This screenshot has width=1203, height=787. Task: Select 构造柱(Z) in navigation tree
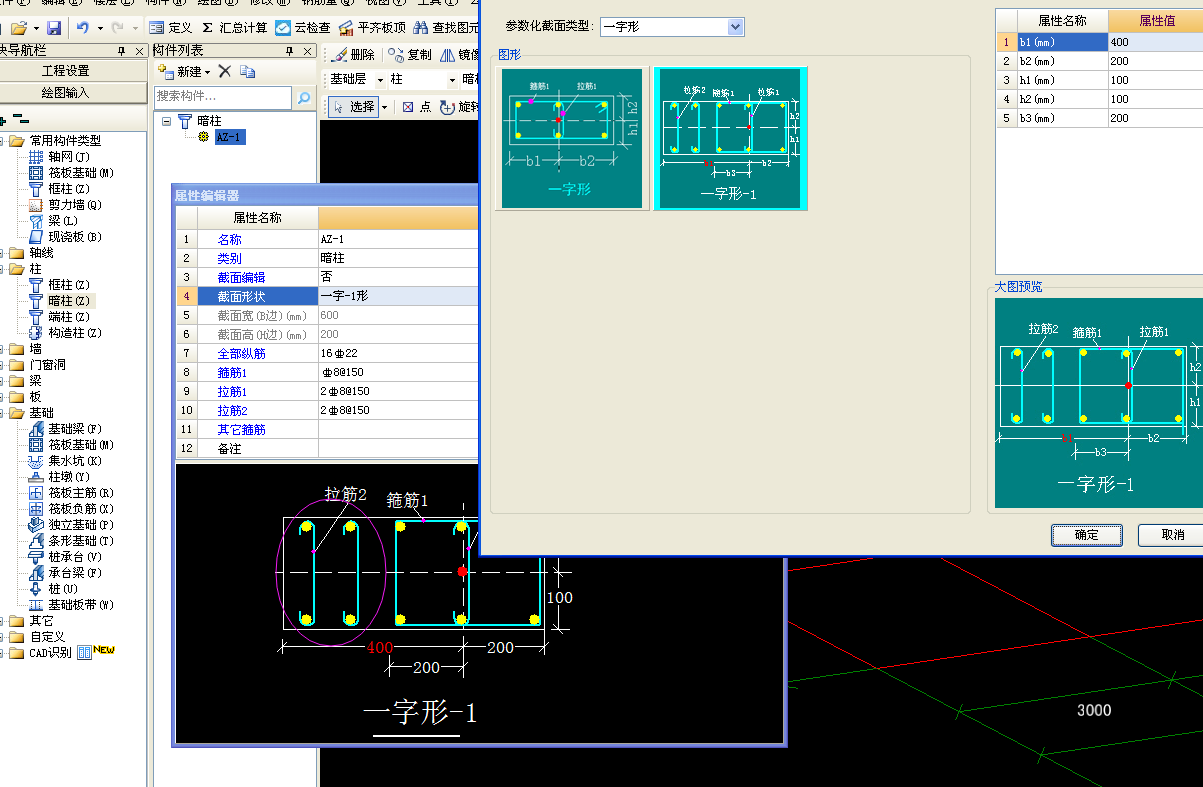coord(64,332)
